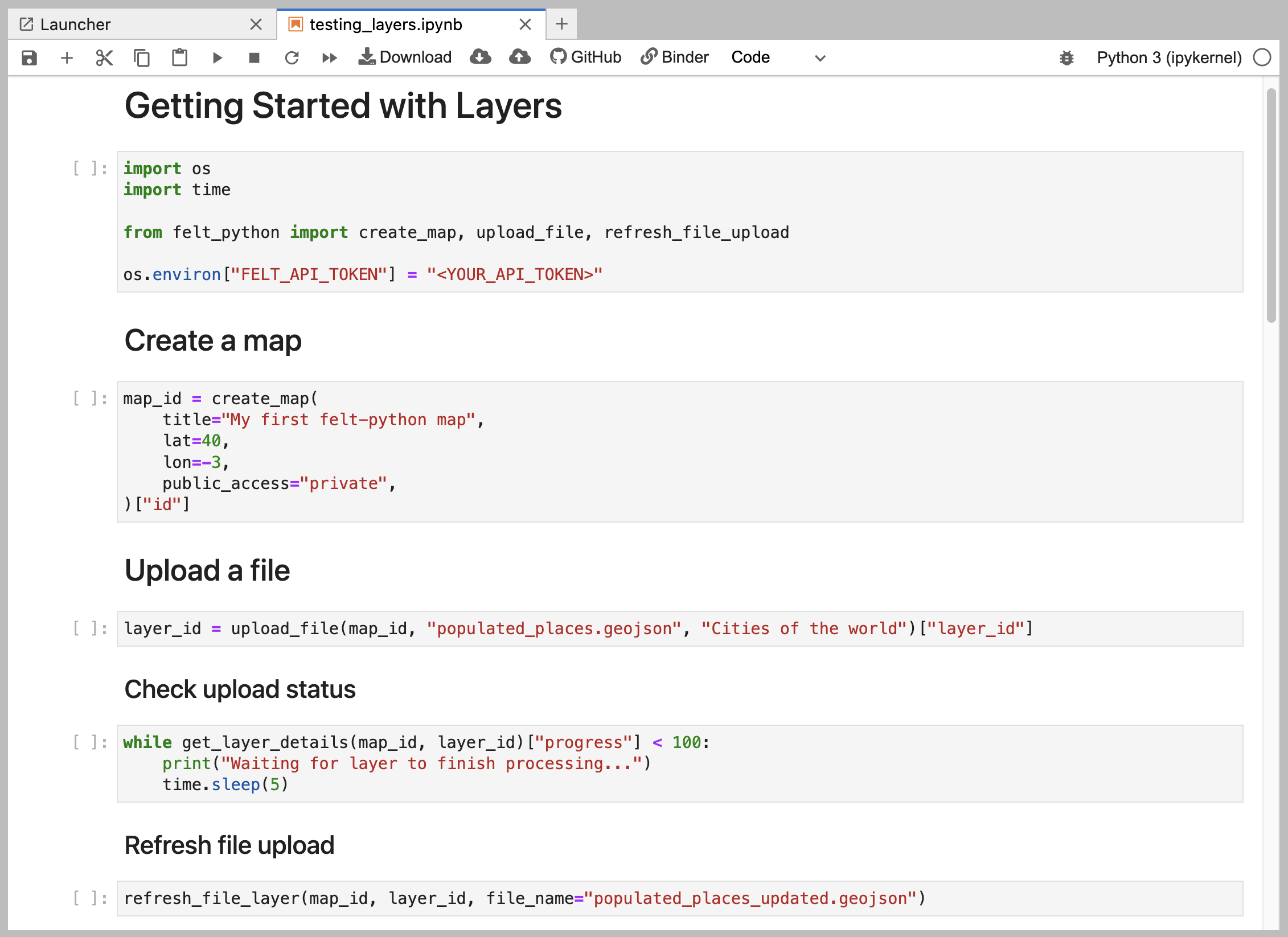1288x937 pixels.
Task: Open a new launcher tab with plus
Action: (x=561, y=24)
